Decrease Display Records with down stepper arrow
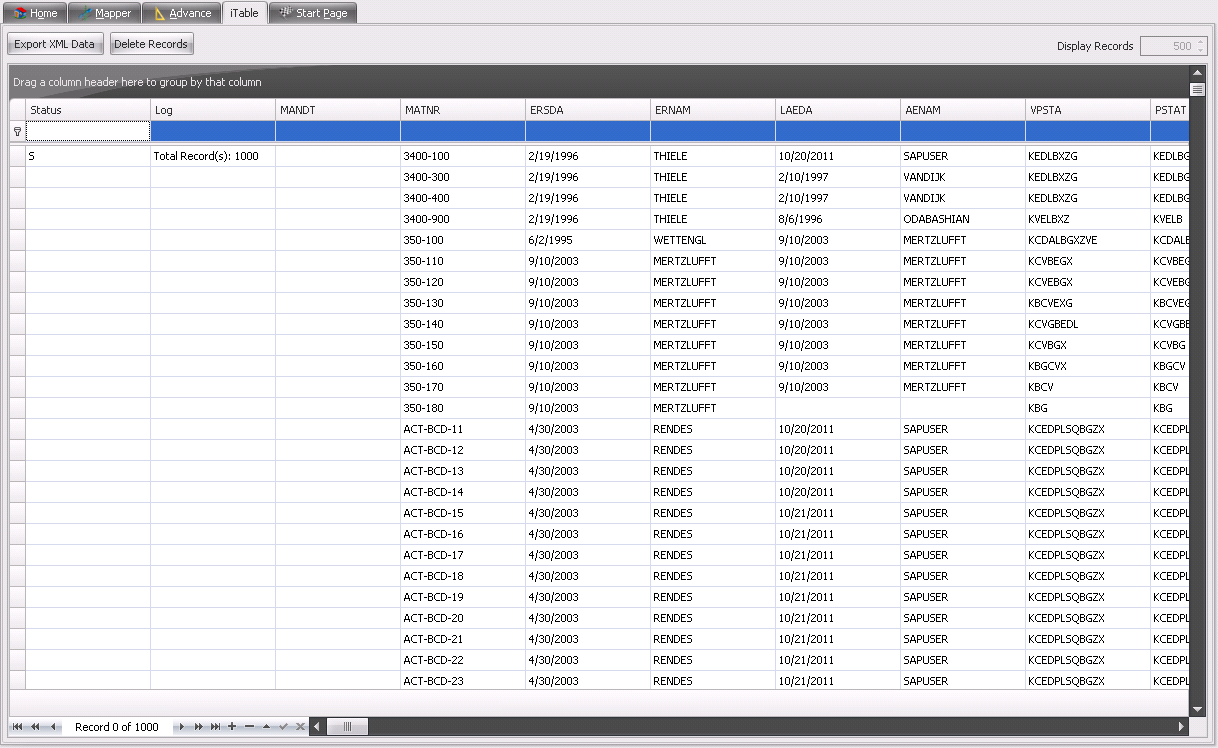1218x748 pixels. (x=1201, y=50)
